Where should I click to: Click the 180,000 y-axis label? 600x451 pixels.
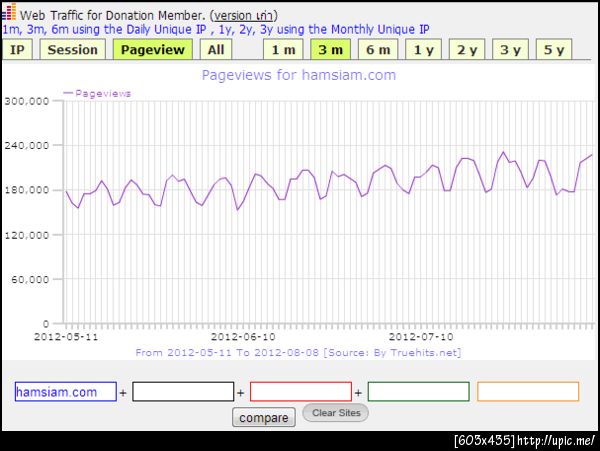27,190
